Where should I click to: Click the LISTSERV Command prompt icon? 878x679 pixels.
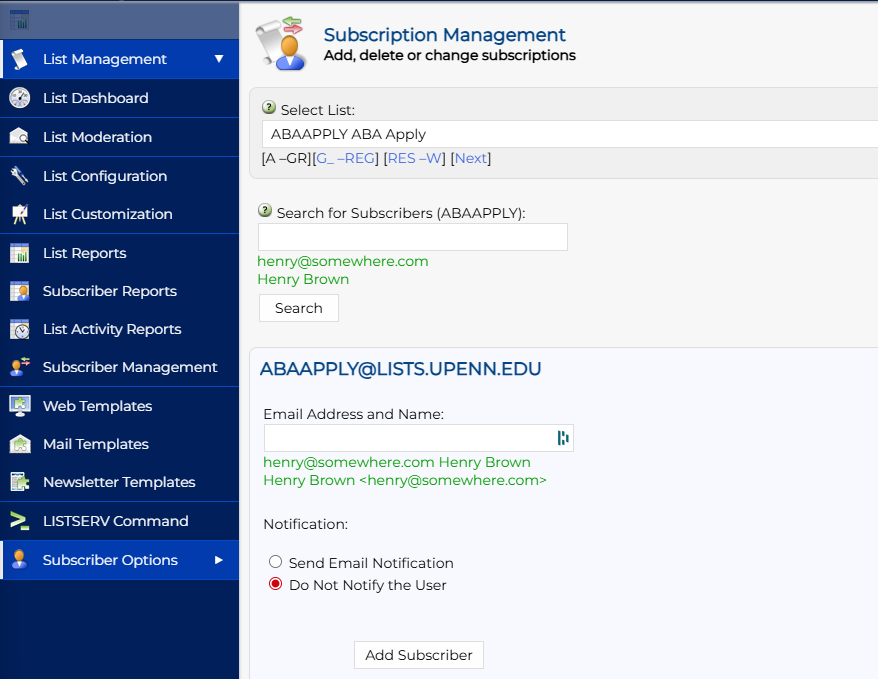(20, 521)
